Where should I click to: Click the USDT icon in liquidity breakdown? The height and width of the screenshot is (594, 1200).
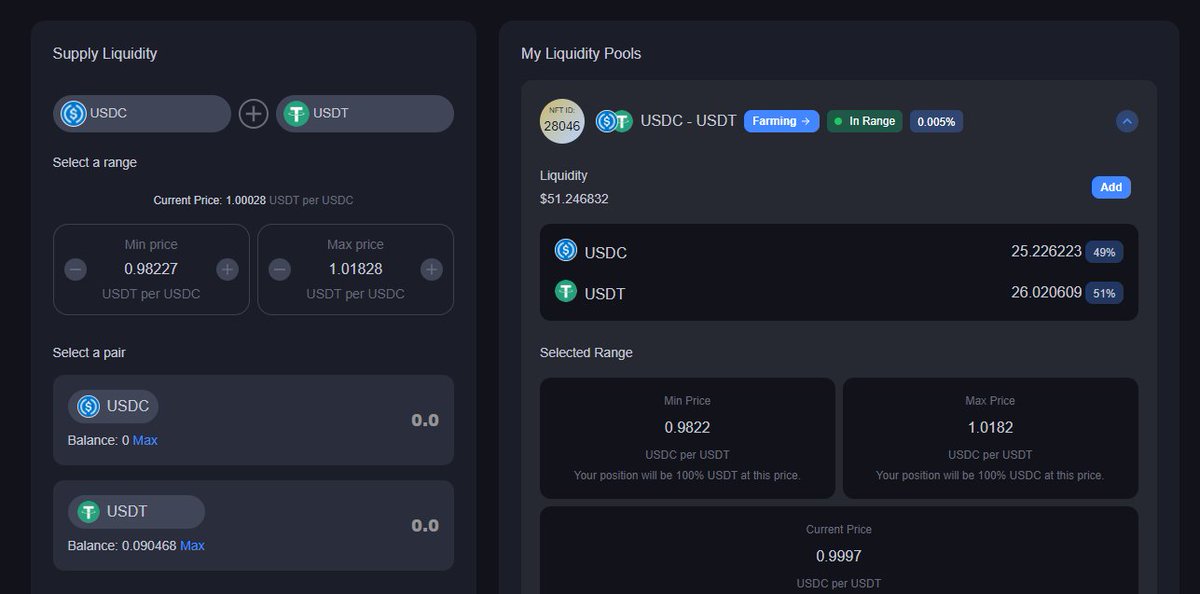click(x=566, y=291)
